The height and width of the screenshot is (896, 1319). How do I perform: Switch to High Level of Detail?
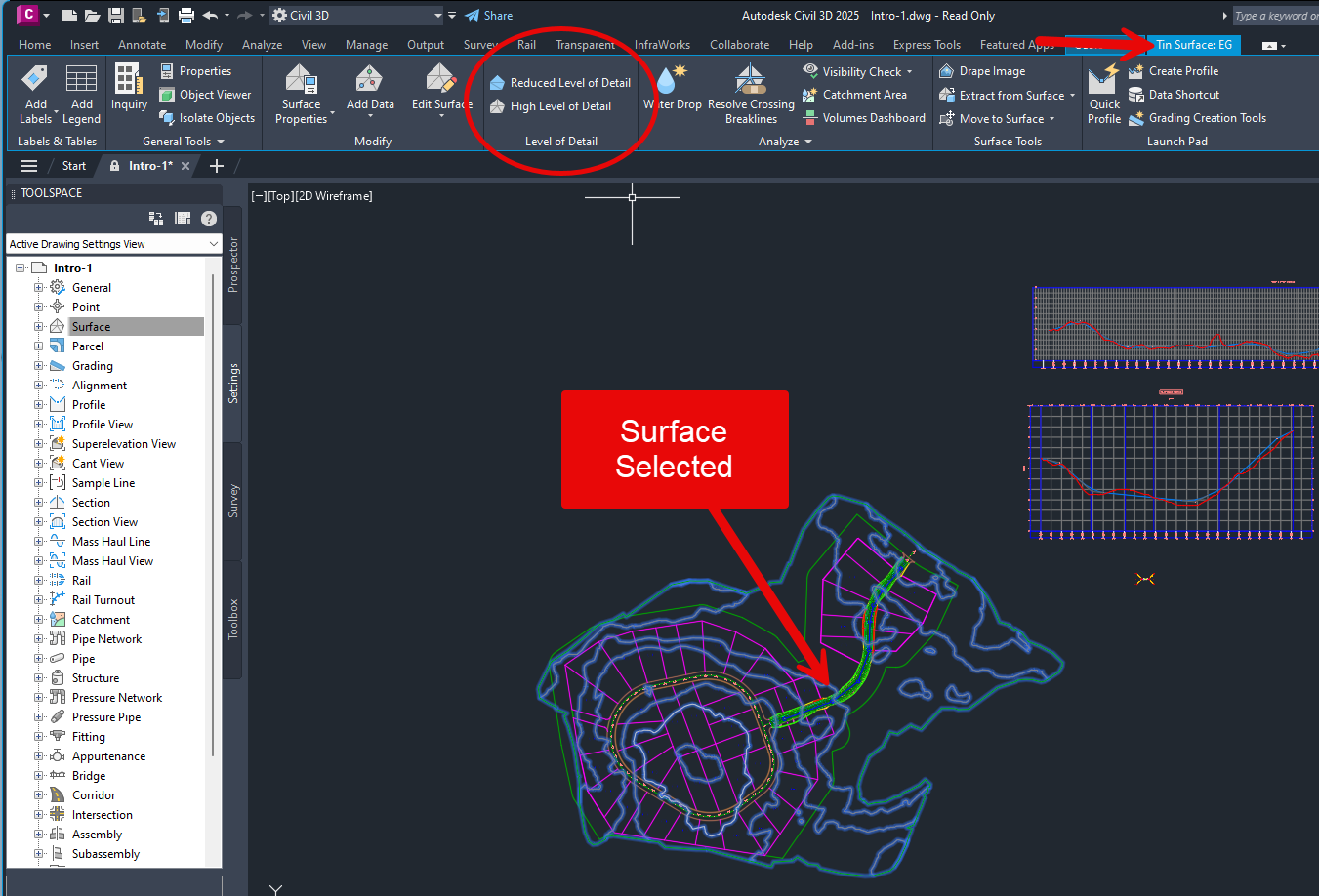point(551,106)
